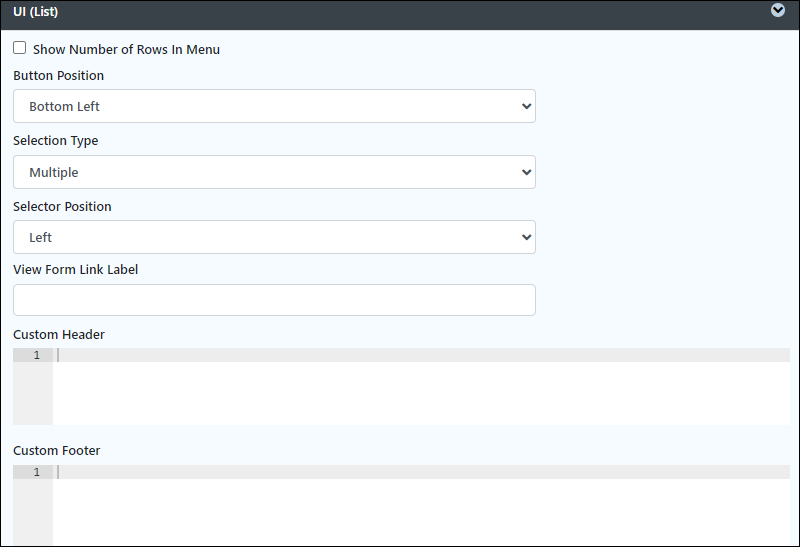This screenshot has height=547, width=800.
Task: Select line number 1 in Custom Footer gutter
Action: click(36, 472)
